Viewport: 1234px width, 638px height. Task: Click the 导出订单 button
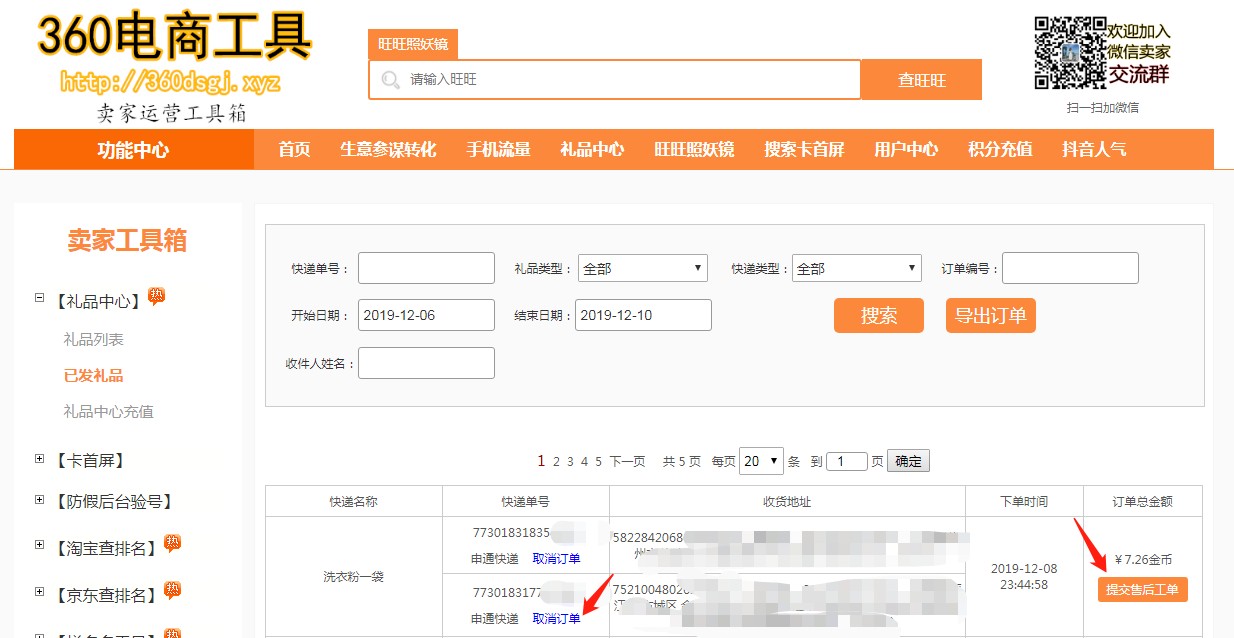[x=990, y=316]
